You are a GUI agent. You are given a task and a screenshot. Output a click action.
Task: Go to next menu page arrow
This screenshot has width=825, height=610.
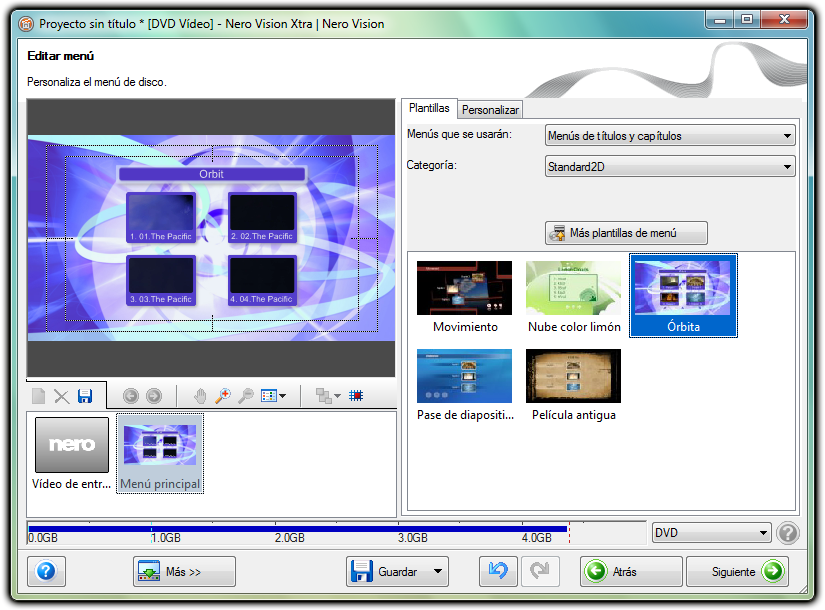[154, 396]
